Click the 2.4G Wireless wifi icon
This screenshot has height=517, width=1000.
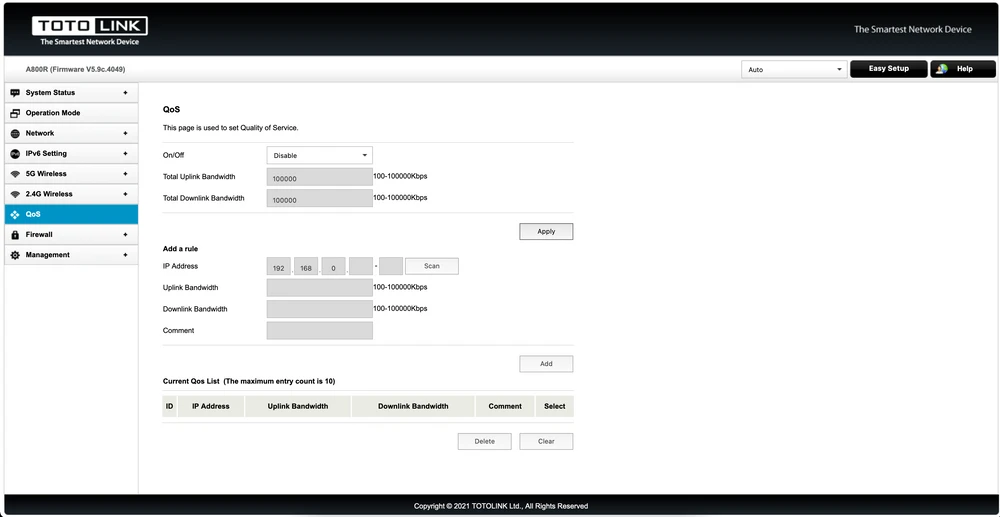pyautogui.click(x=15, y=194)
